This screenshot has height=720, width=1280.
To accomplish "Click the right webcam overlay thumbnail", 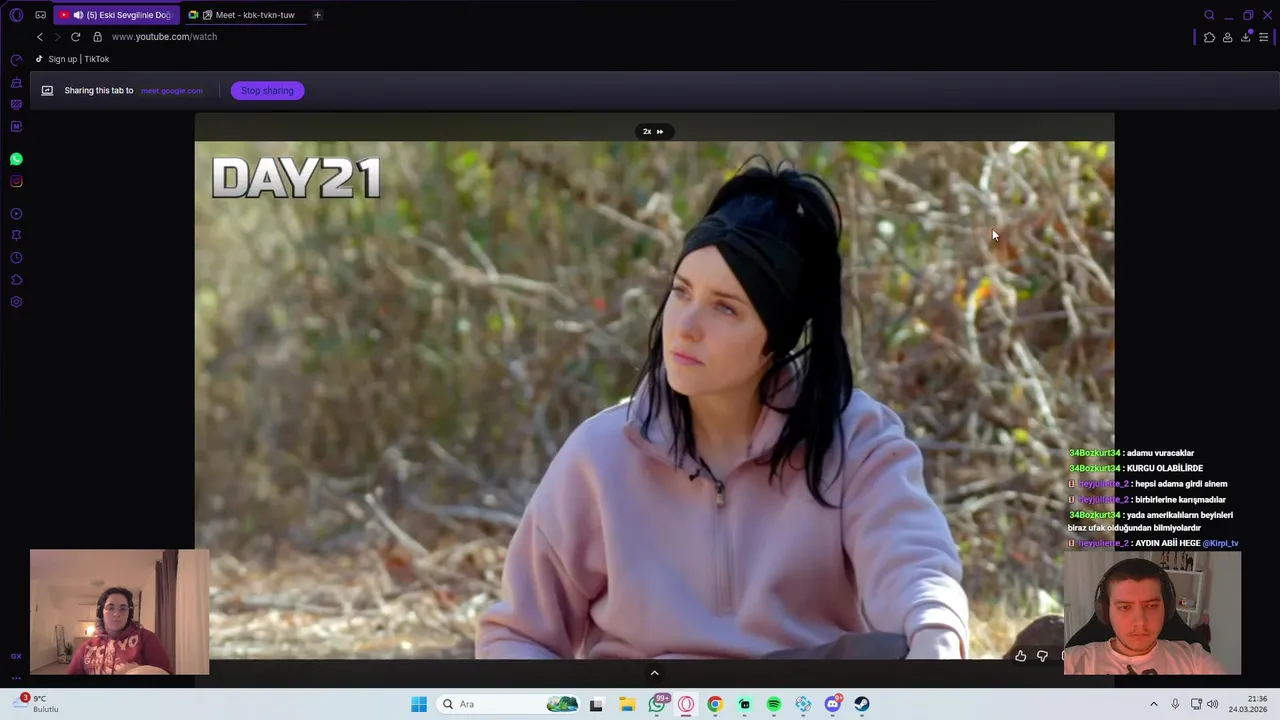I will pyautogui.click(x=1152, y=612).
